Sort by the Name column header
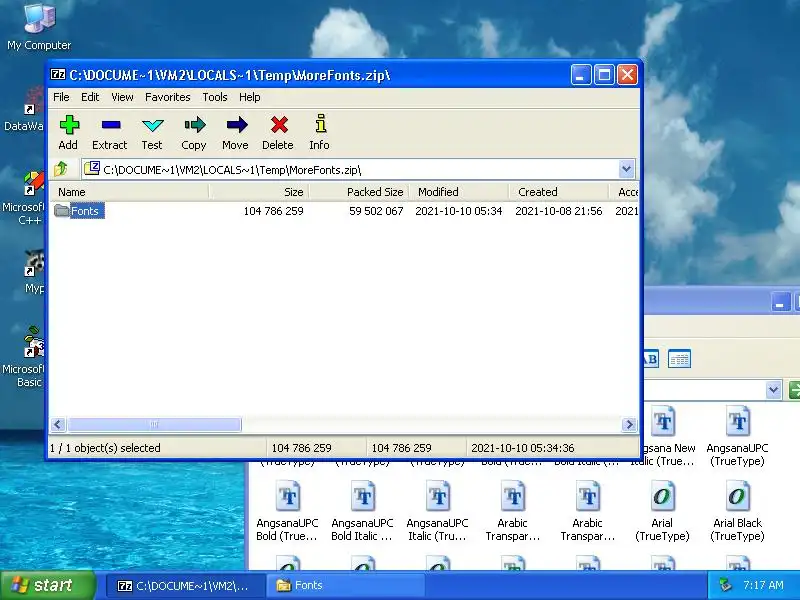The image size is (800, 600). (x=129, y=192)
